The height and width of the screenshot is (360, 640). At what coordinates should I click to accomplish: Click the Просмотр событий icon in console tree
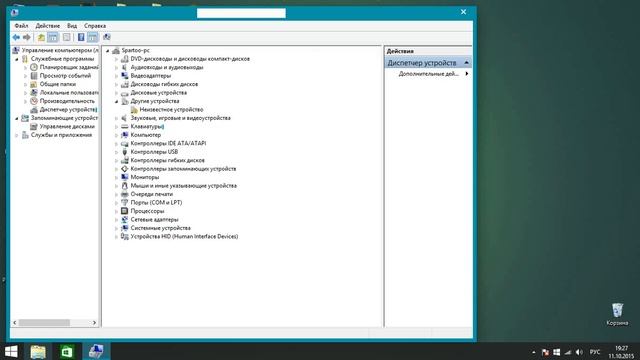(x=34, y=76)
